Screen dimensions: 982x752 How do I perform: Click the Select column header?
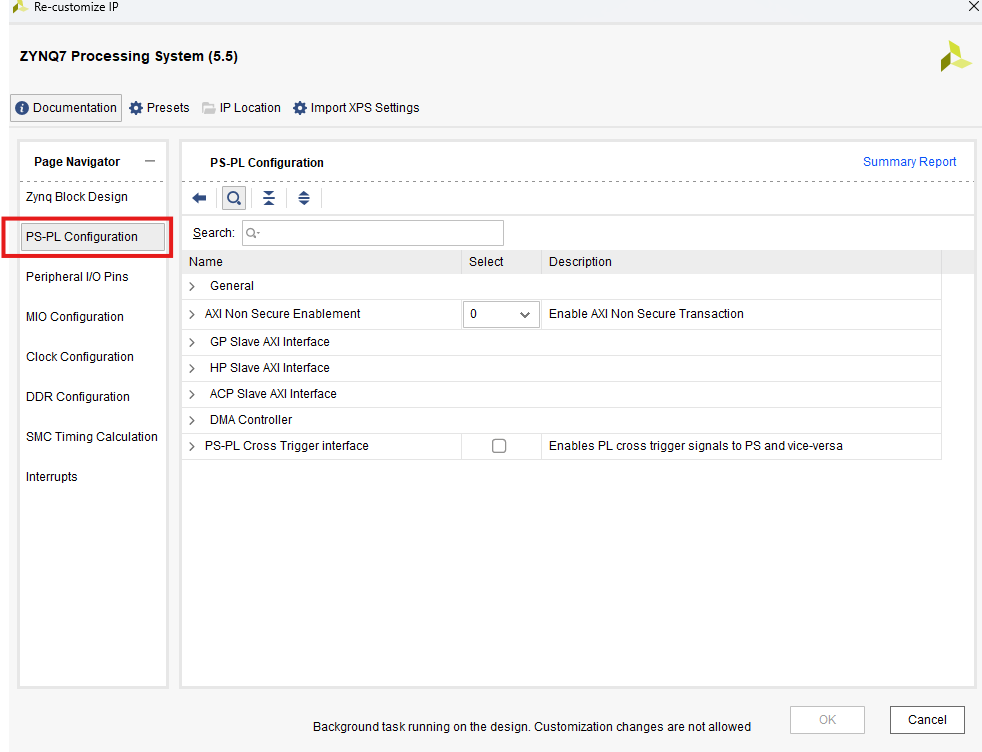tap(486, 262)
